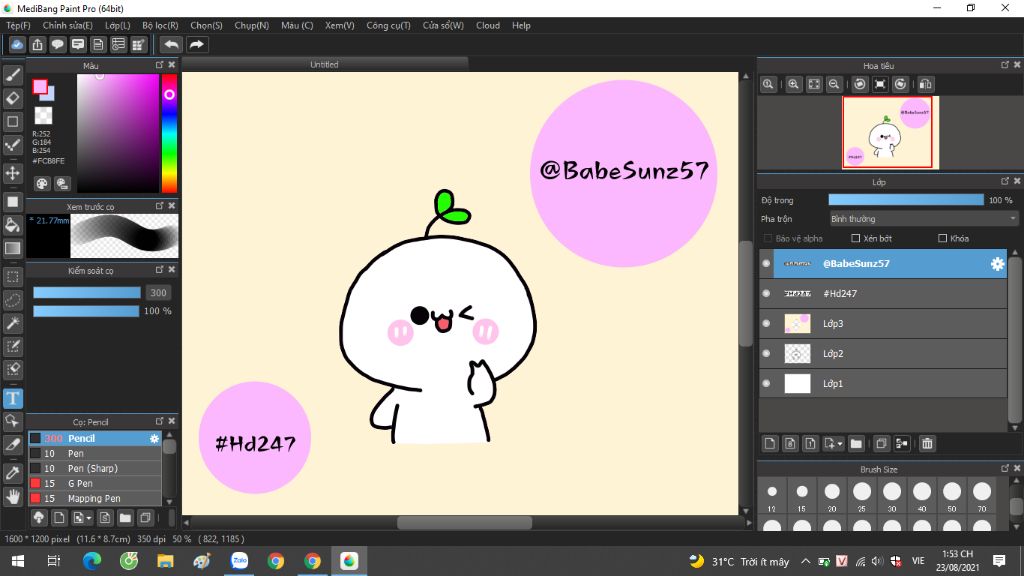Show hidden system tray icons
The width and height of the screenshot is (1024, 576).
coord(805,561)
